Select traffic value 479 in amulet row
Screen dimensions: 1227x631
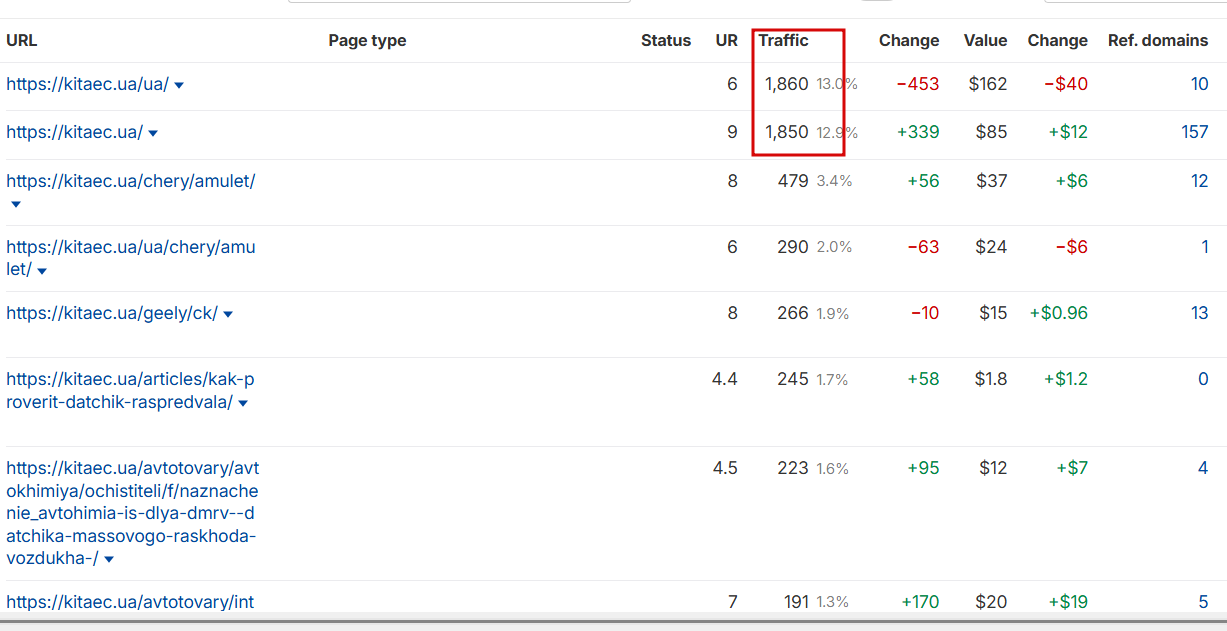click(792, 181)
